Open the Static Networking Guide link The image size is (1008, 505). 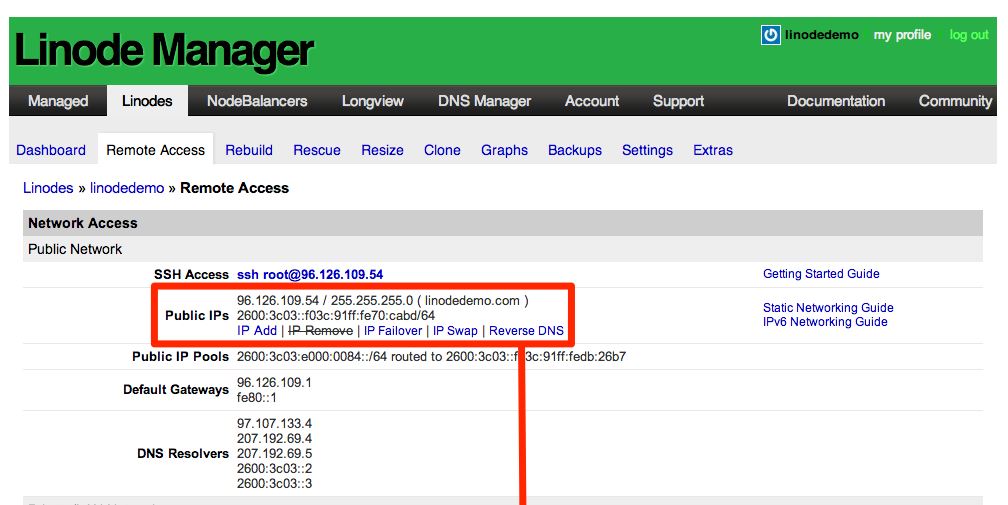point(828,308)
